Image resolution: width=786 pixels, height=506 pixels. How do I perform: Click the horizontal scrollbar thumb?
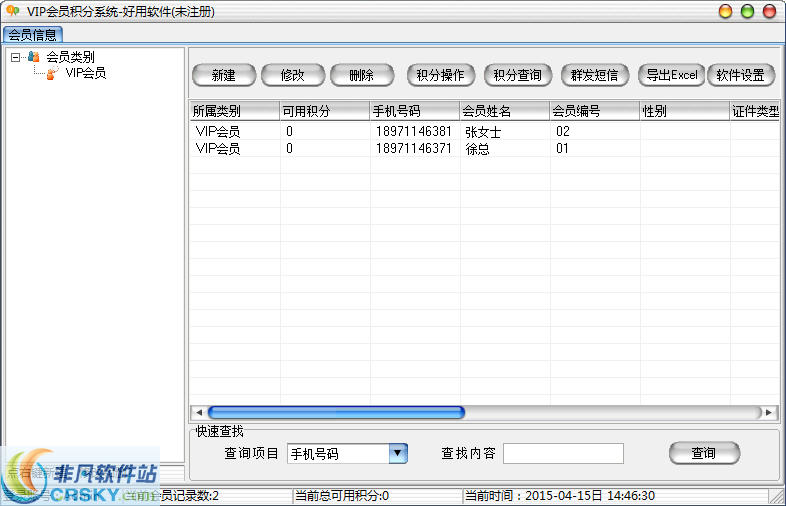(336, 413)
